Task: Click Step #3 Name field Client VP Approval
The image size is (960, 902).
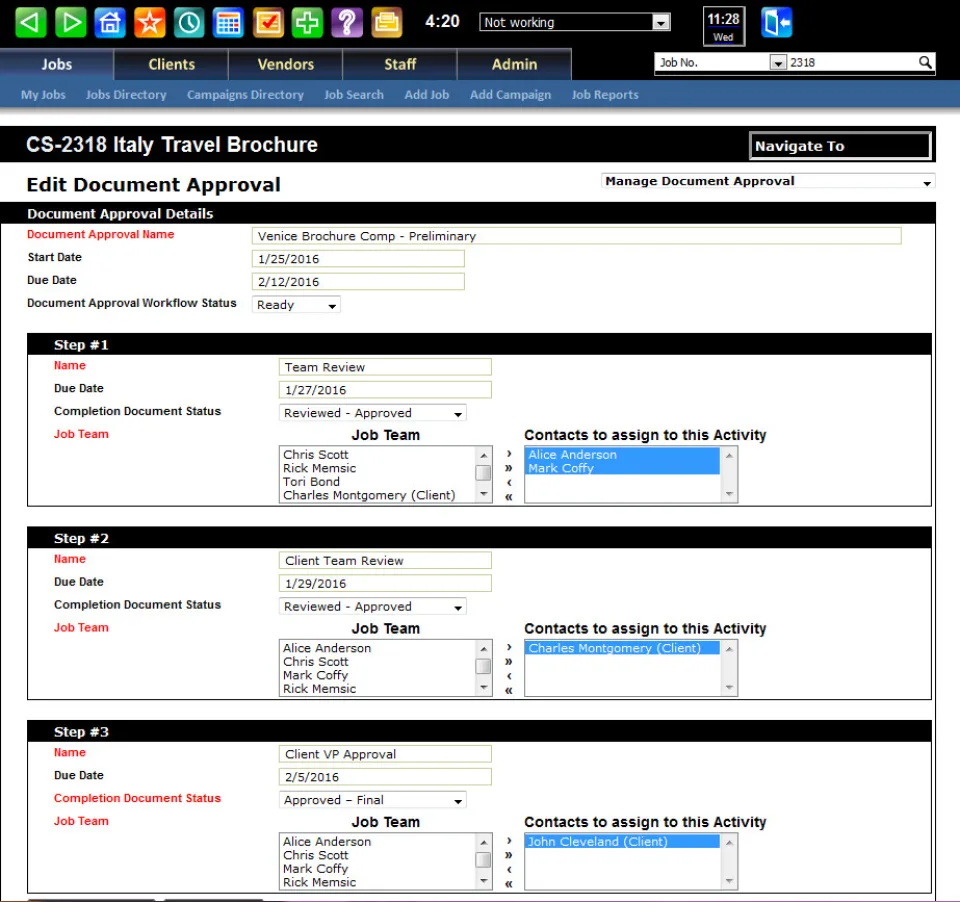Action: click(x=385, y=754)
